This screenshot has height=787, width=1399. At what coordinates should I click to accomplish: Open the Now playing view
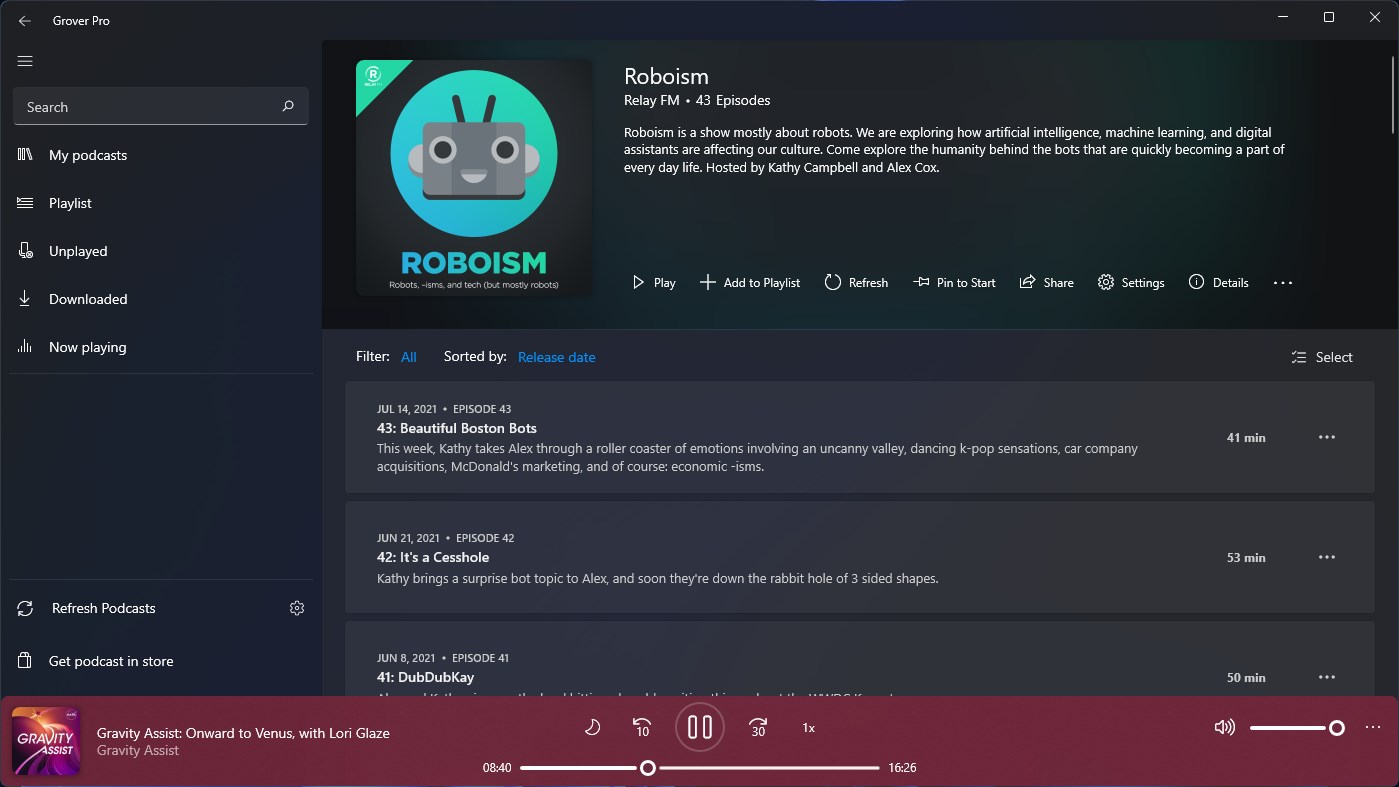[86, 346]
